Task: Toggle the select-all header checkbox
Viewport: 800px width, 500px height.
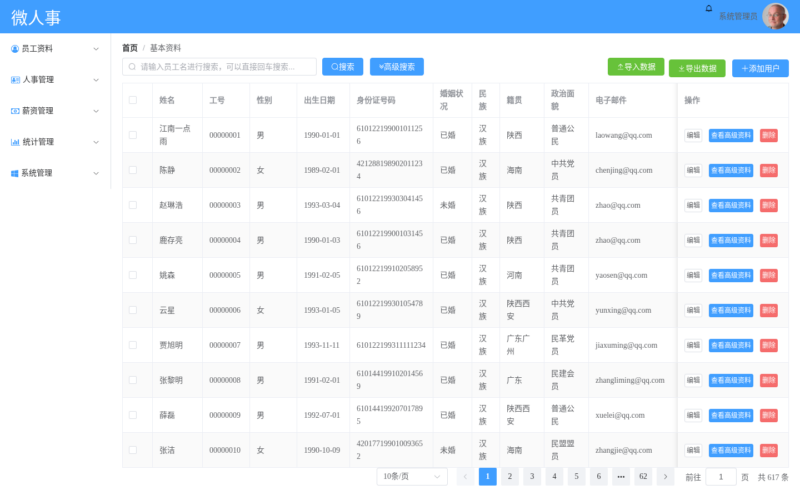Action: (133, 100)
